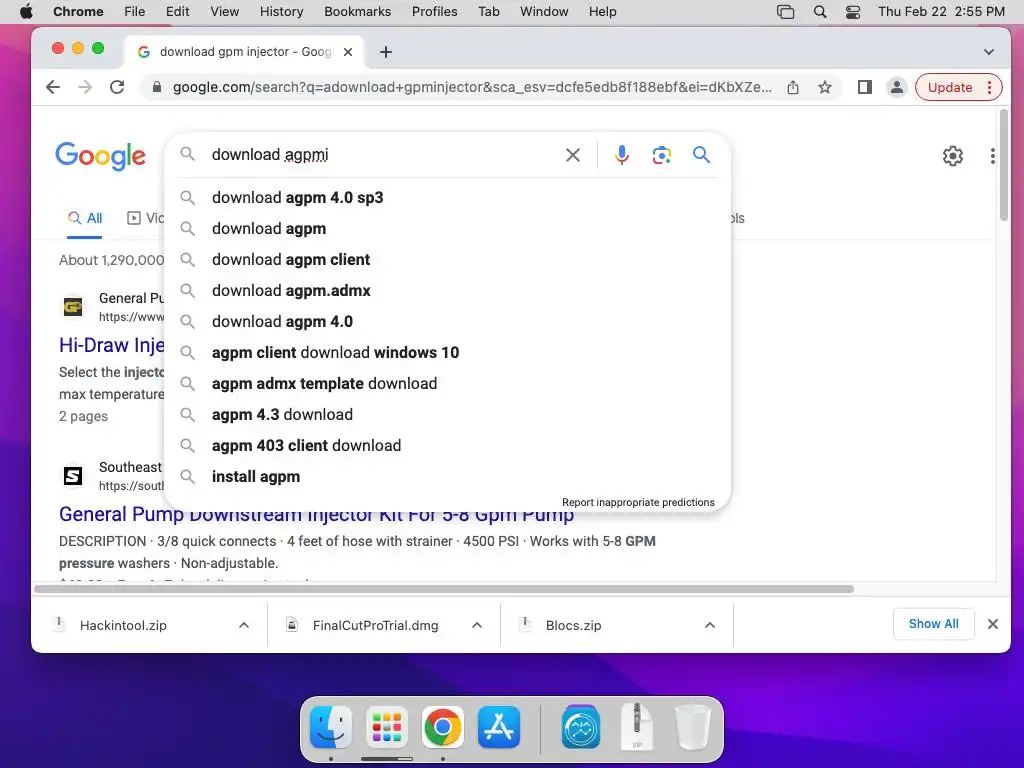
Task: Open the Tab menu
Action: [x=488, y=12]
